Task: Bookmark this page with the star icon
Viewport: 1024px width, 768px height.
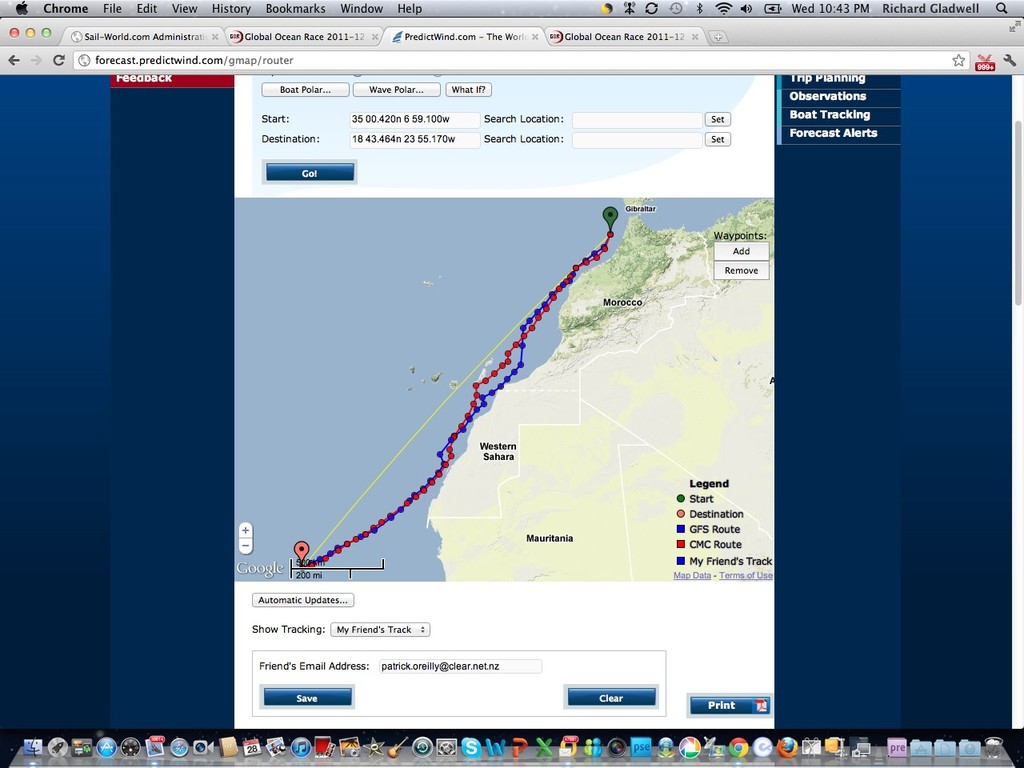Action: click(958, 60)
